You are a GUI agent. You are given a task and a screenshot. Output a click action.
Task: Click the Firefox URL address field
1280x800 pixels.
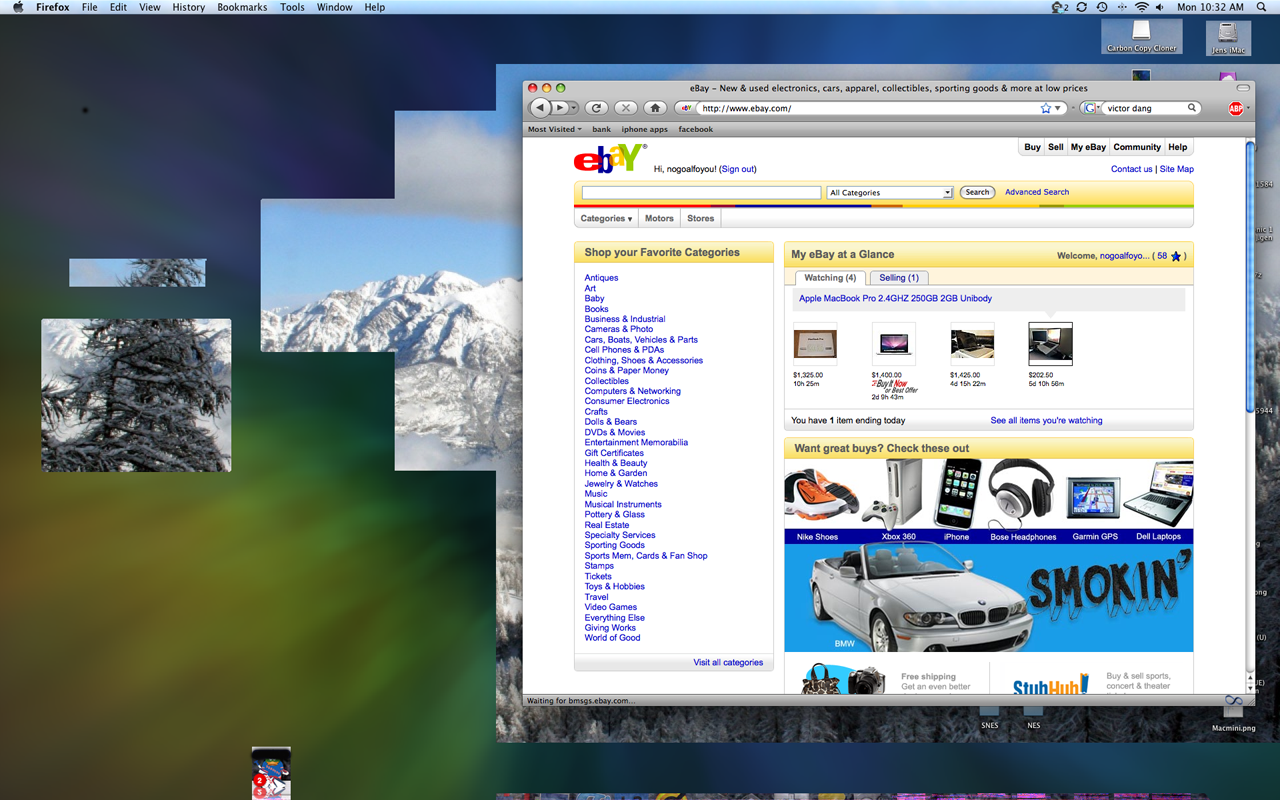point(870,108)
